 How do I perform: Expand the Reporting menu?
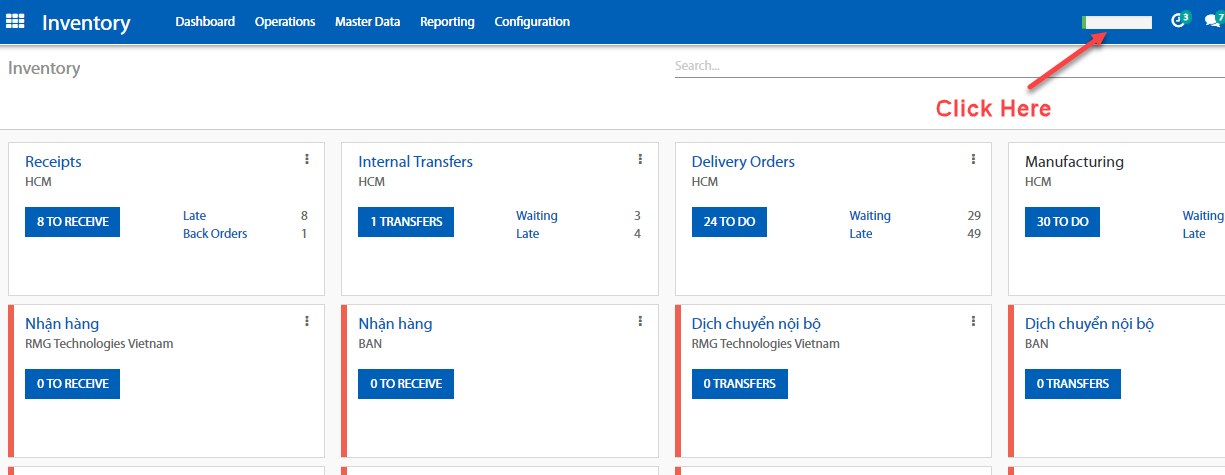pos(447,22)
